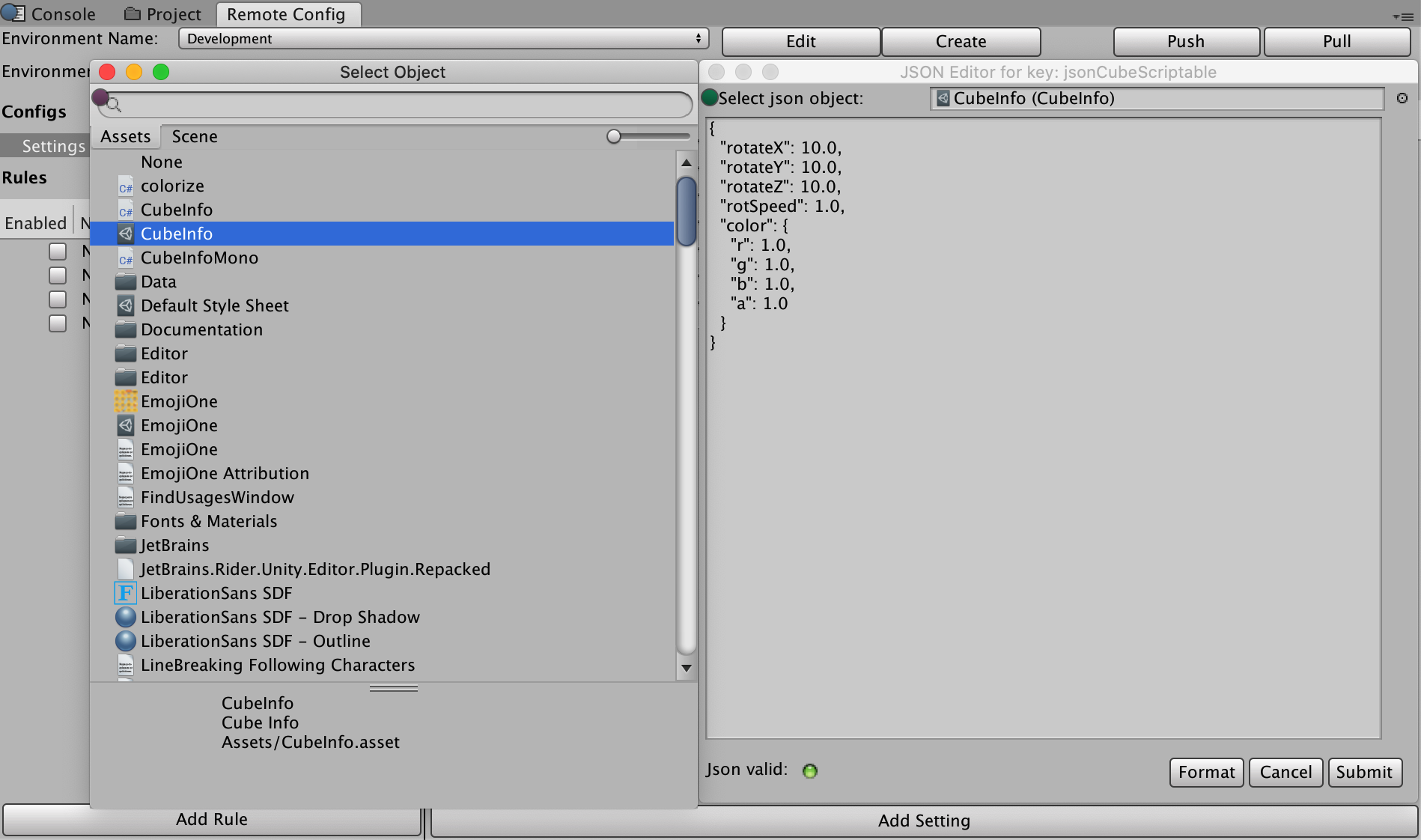This screenshot has height=840, width=1421.
Task: Switch to the Scene tab in Select Object
Action: [x=195, y=136]
